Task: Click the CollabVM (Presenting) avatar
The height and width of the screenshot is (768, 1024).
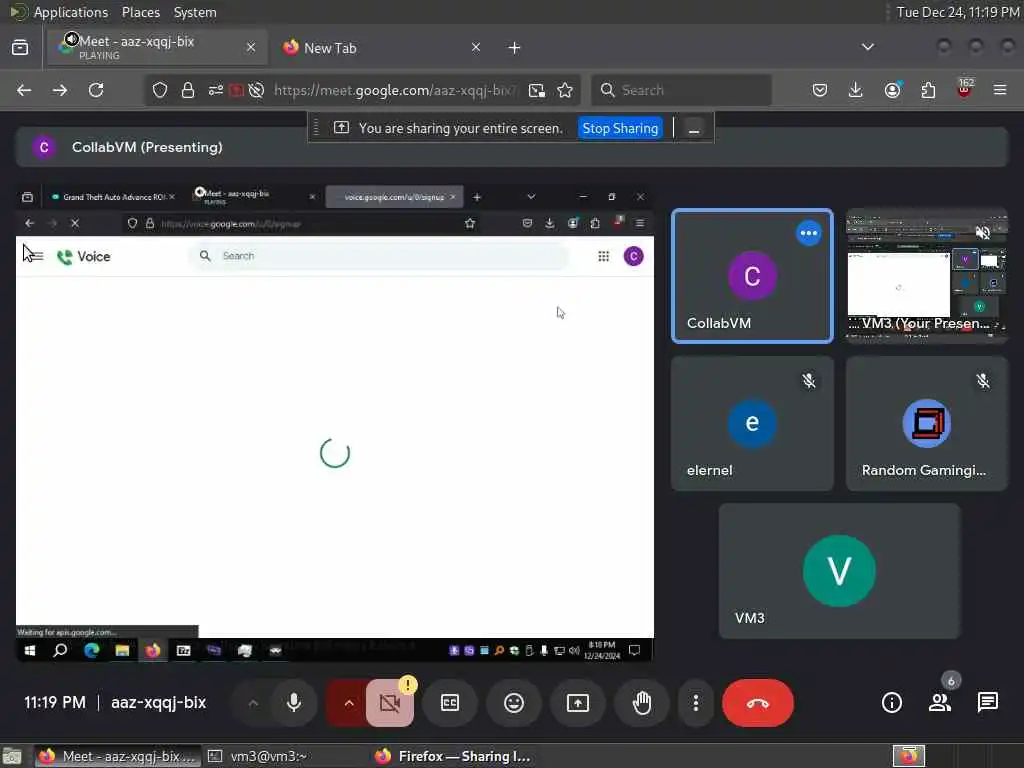Action: 44,147
